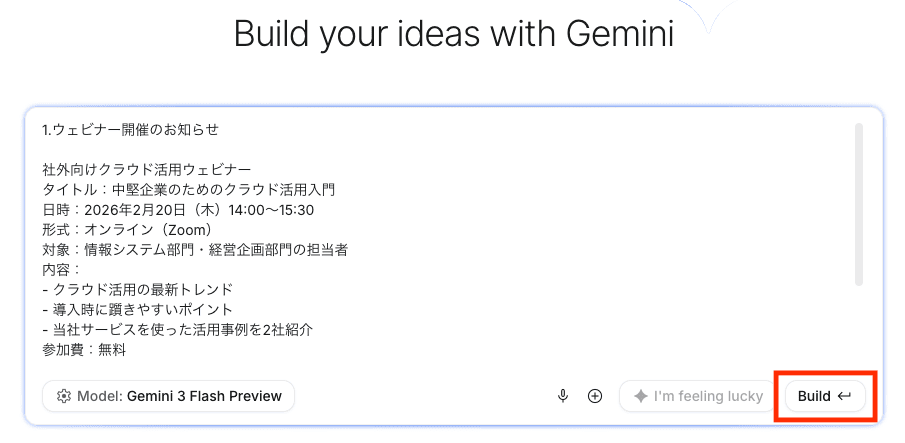Click the タイトル:中堅企業のための line

click(189, 190)
